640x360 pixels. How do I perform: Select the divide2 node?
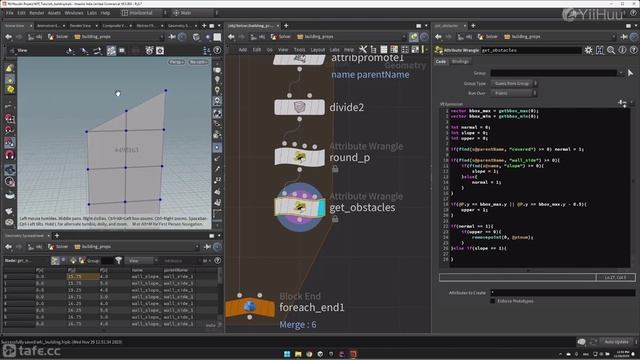coord(299,107)
